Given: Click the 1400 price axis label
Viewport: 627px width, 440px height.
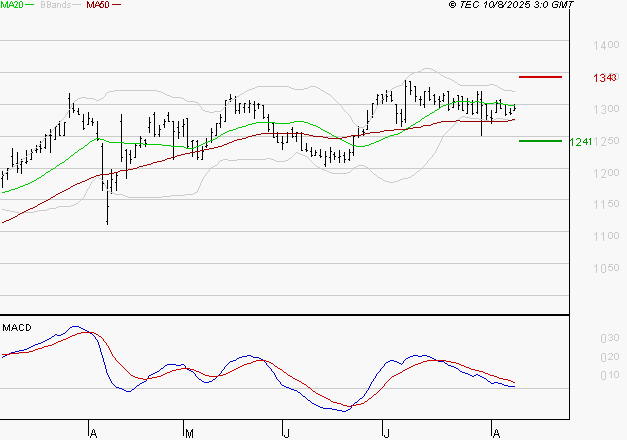Looking at the screenshot, I should click(606, 45).
